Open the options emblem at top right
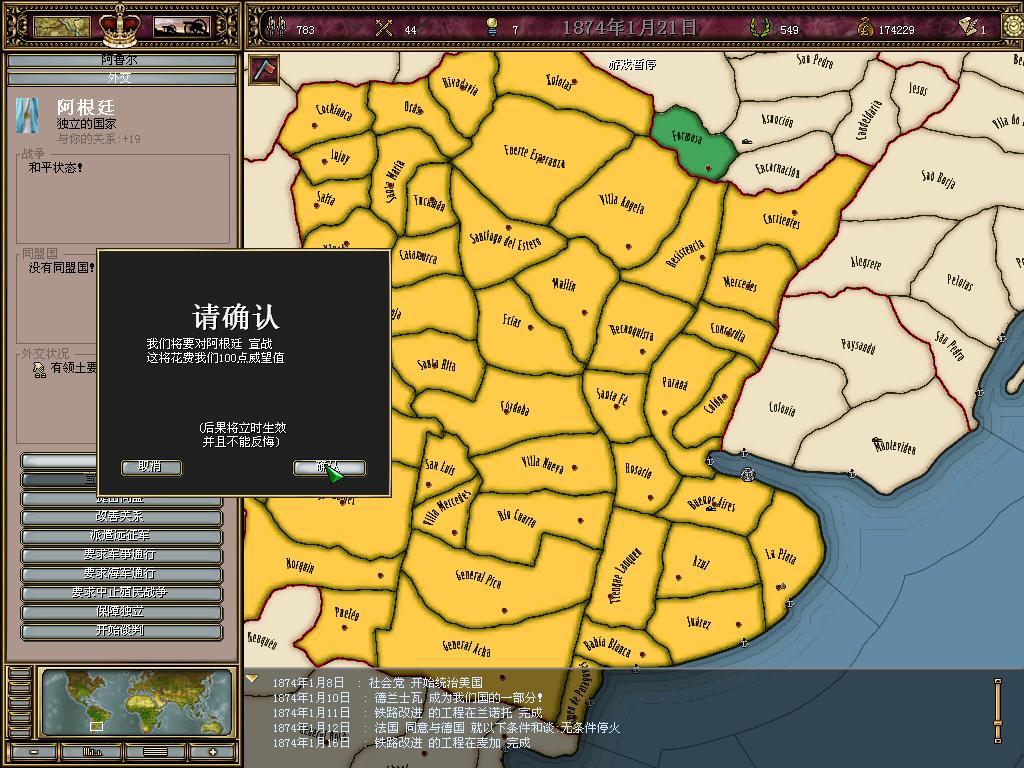This screenshot has height=768, width=1024. point(1014,27)
